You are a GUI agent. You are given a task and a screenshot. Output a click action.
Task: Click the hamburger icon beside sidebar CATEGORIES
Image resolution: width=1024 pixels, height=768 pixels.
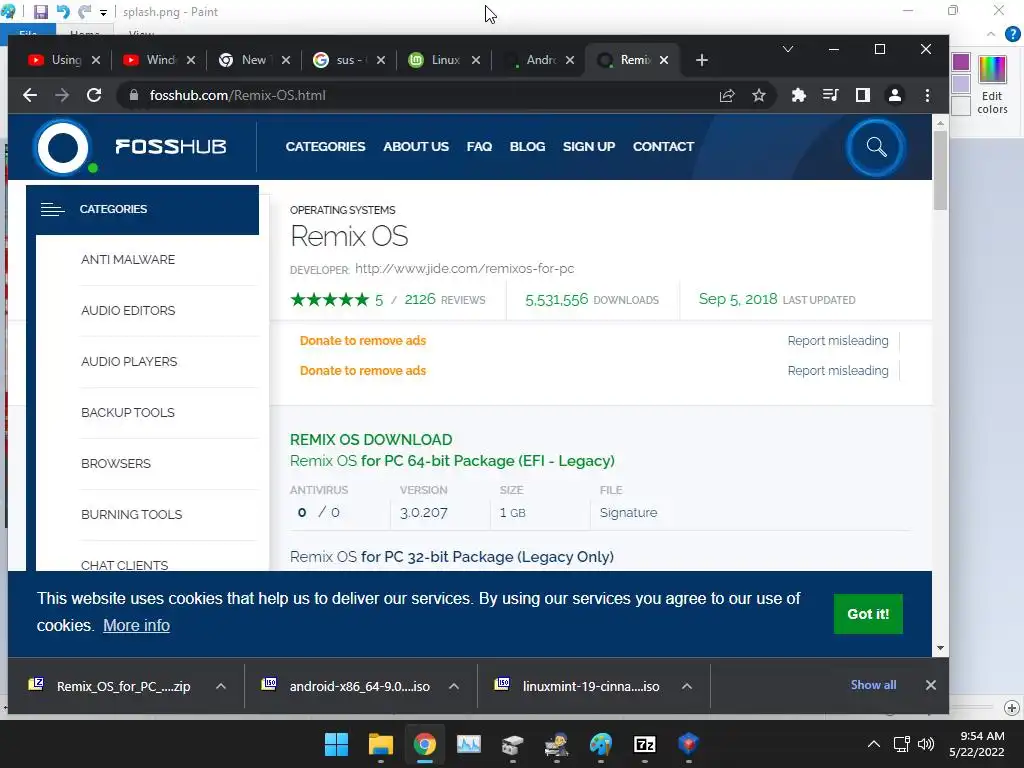click(52, 209)
